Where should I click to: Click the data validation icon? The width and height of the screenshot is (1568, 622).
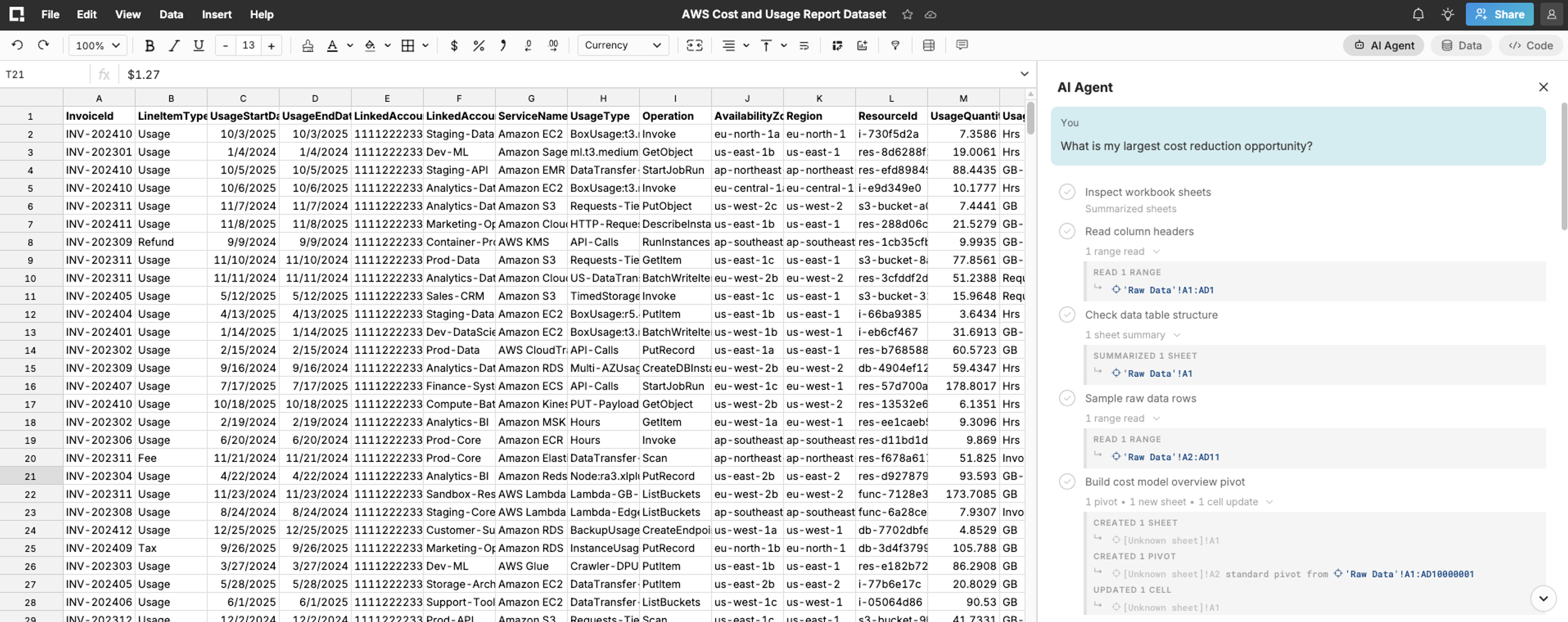click(837, 45)
